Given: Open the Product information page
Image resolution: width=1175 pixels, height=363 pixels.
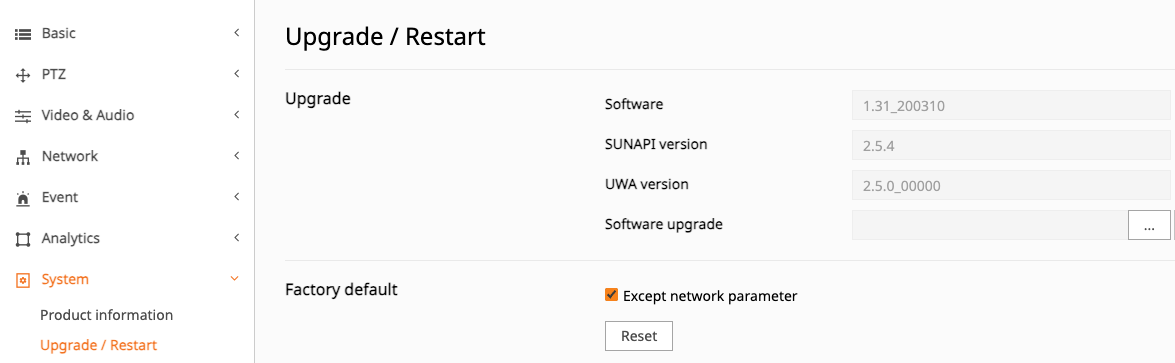Looking at the screenshot, I should [106, 315].
